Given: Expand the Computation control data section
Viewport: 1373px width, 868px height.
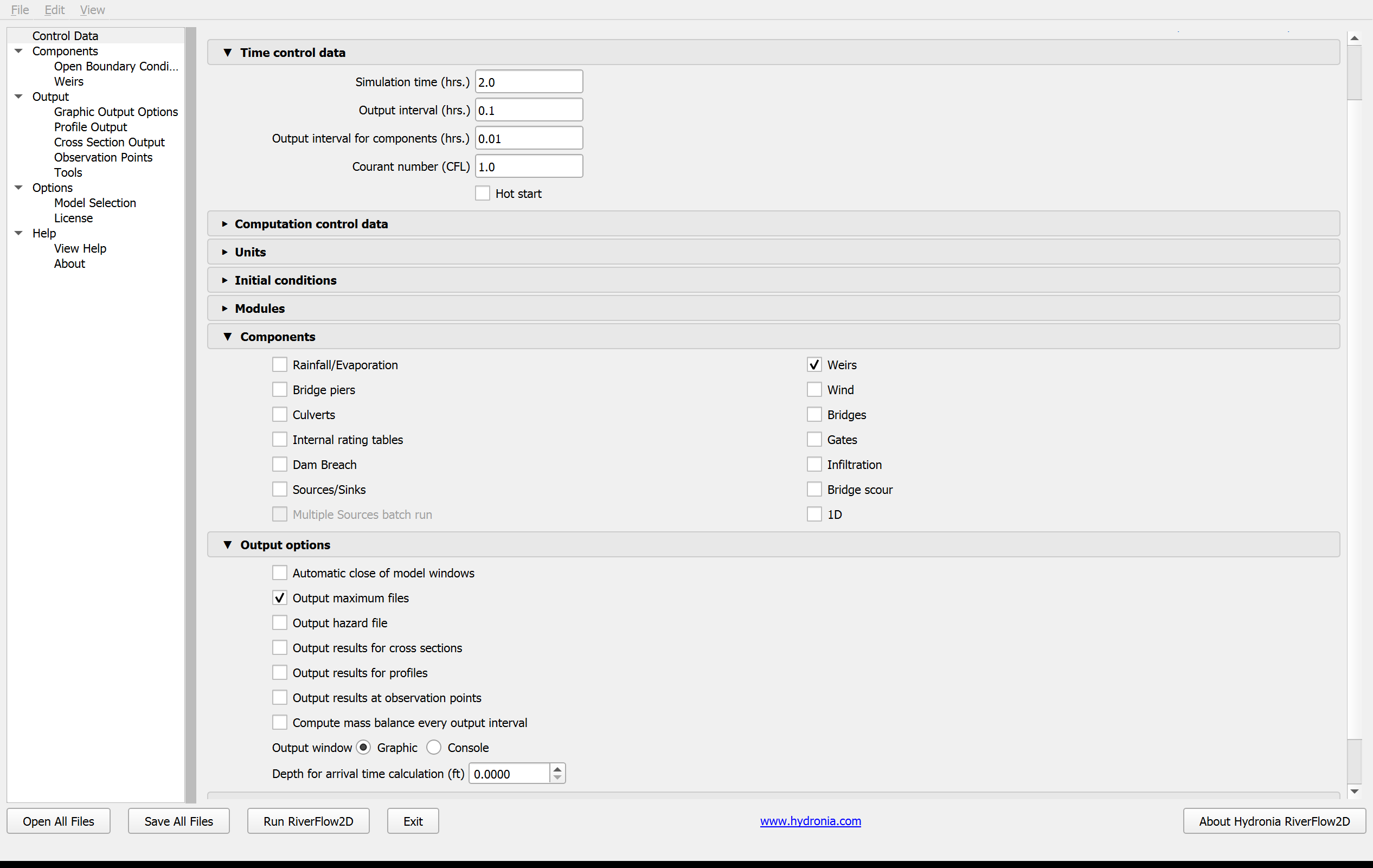Looking at the screenshot, I should tap(224, 224).
